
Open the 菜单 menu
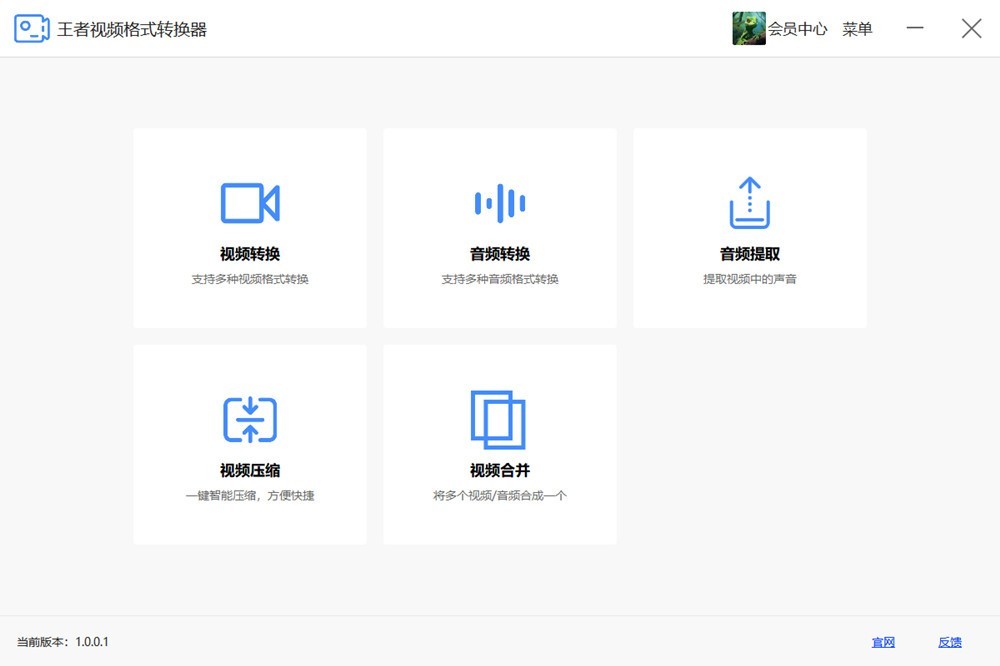(857, 29)
